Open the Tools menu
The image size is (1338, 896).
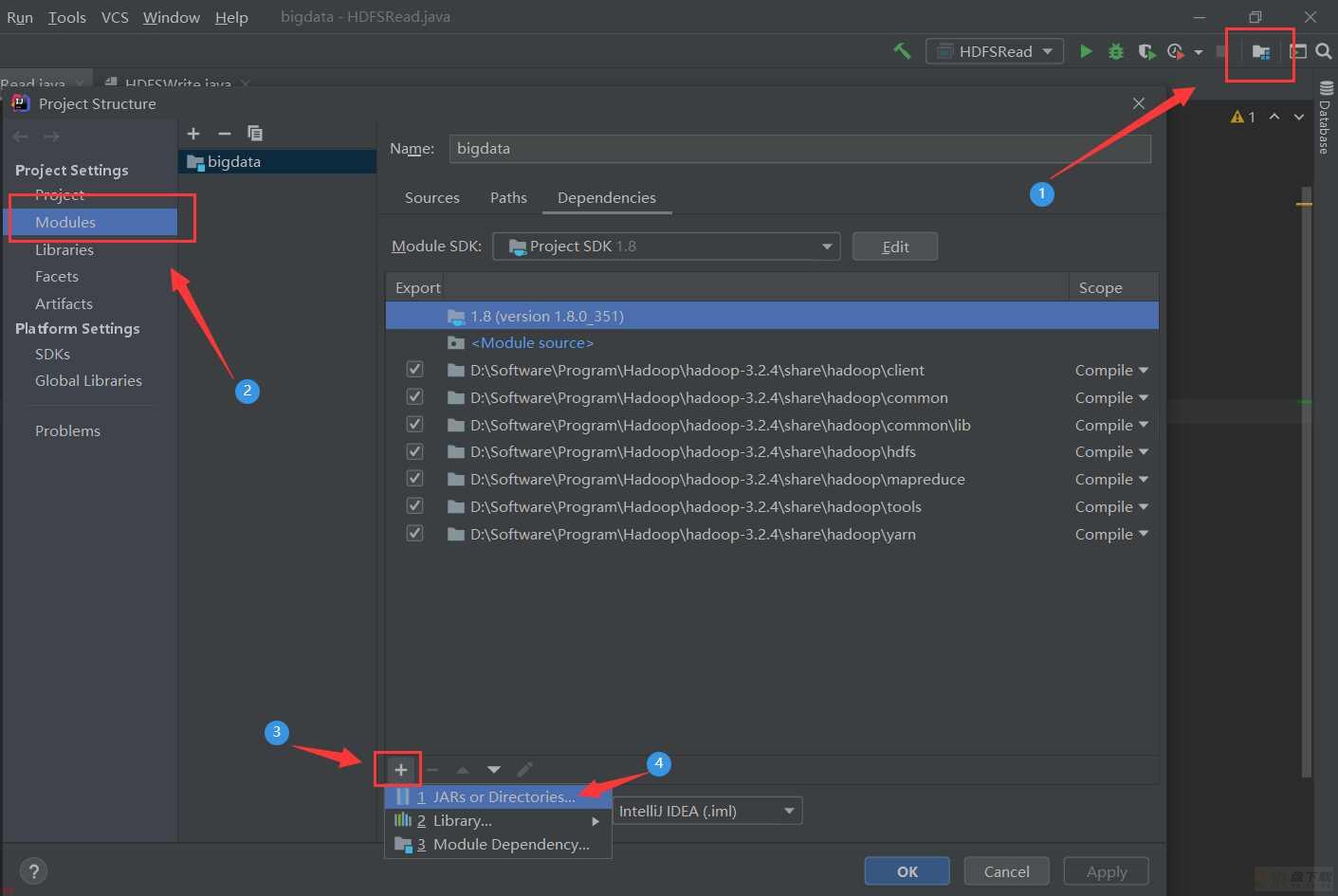pyautogui.click(x=67, y=17)
